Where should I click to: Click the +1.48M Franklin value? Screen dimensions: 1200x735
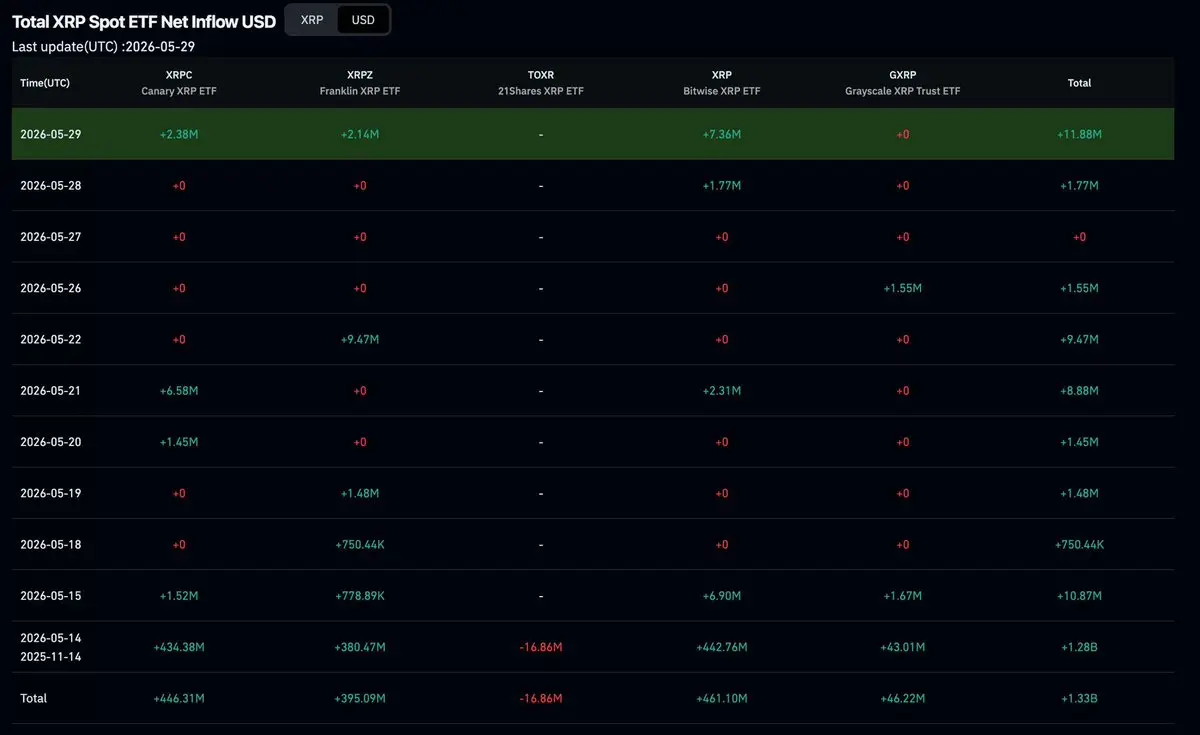360,493
